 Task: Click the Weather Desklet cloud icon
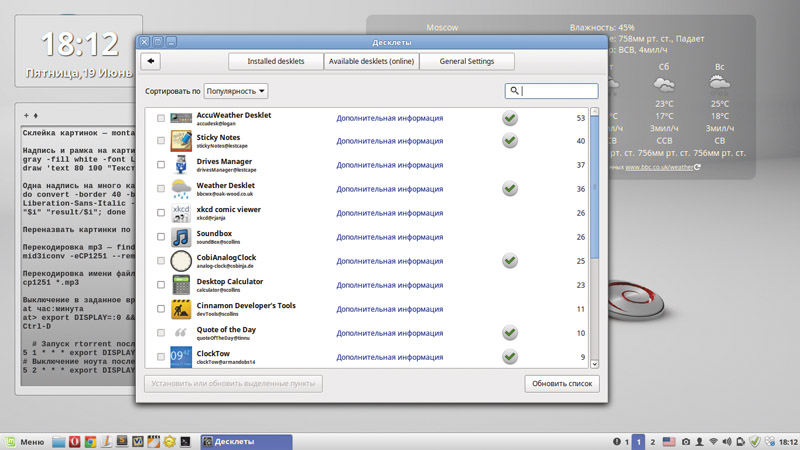pos(181,189)
